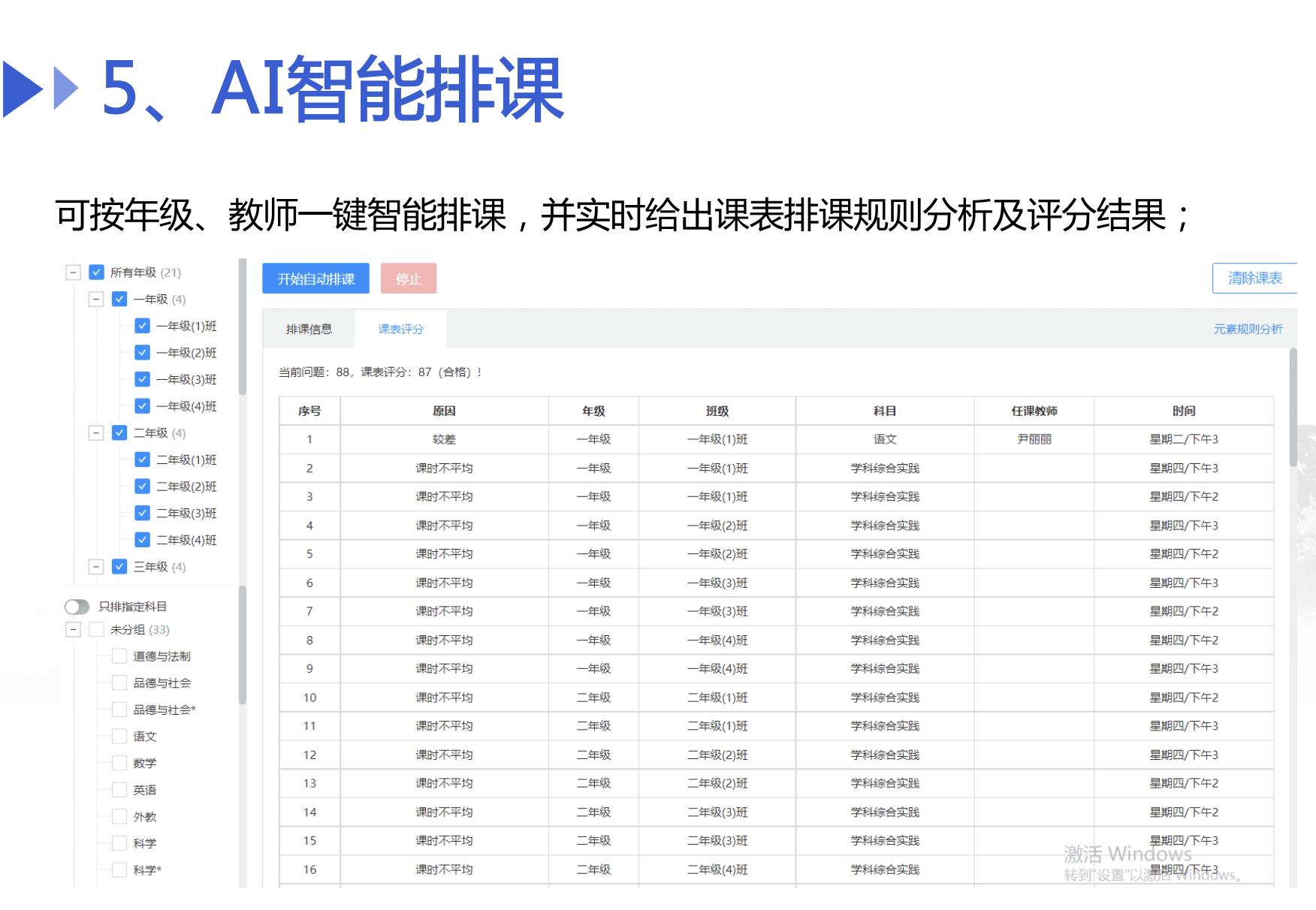Screen dimensions: 1316x910
Task: Enable the 只排指定科目 toggle
Action: (x=76, y=607)
